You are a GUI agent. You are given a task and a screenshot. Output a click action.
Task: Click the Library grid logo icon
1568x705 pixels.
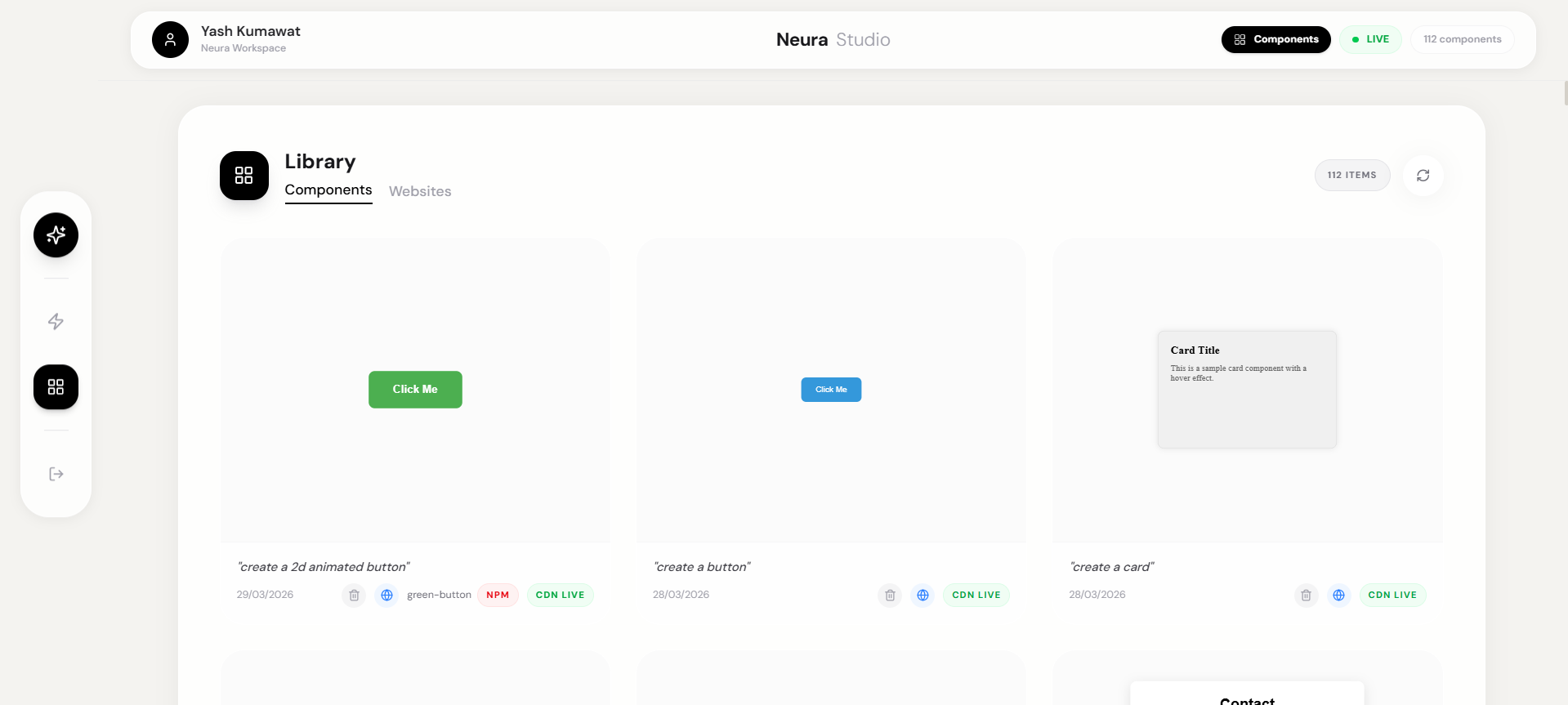click(243, 176)
